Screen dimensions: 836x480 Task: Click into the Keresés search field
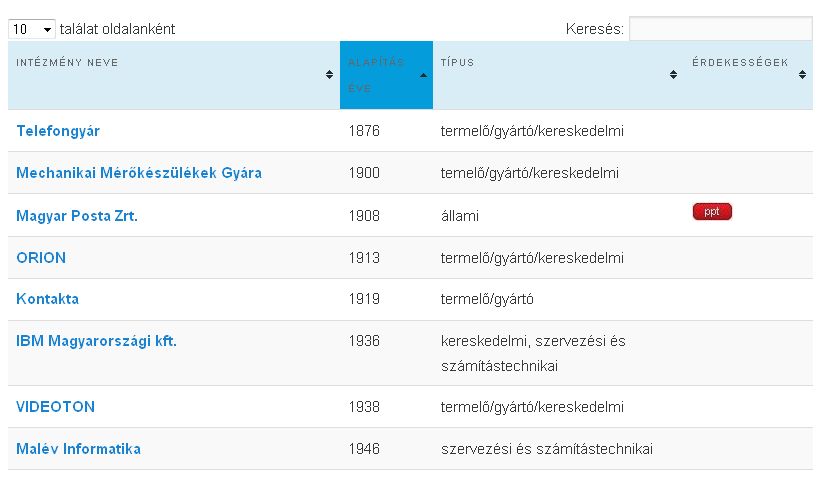coord(720,30)
